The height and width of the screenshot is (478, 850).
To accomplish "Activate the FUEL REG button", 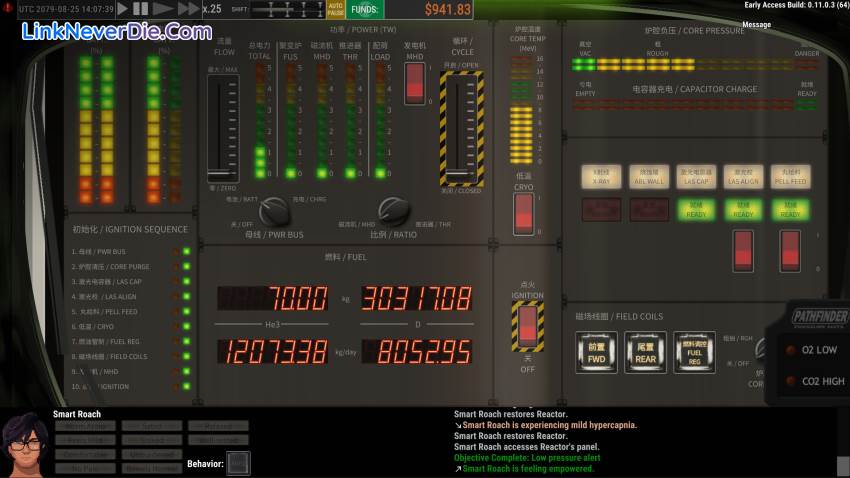I will [x=694, y=352].
